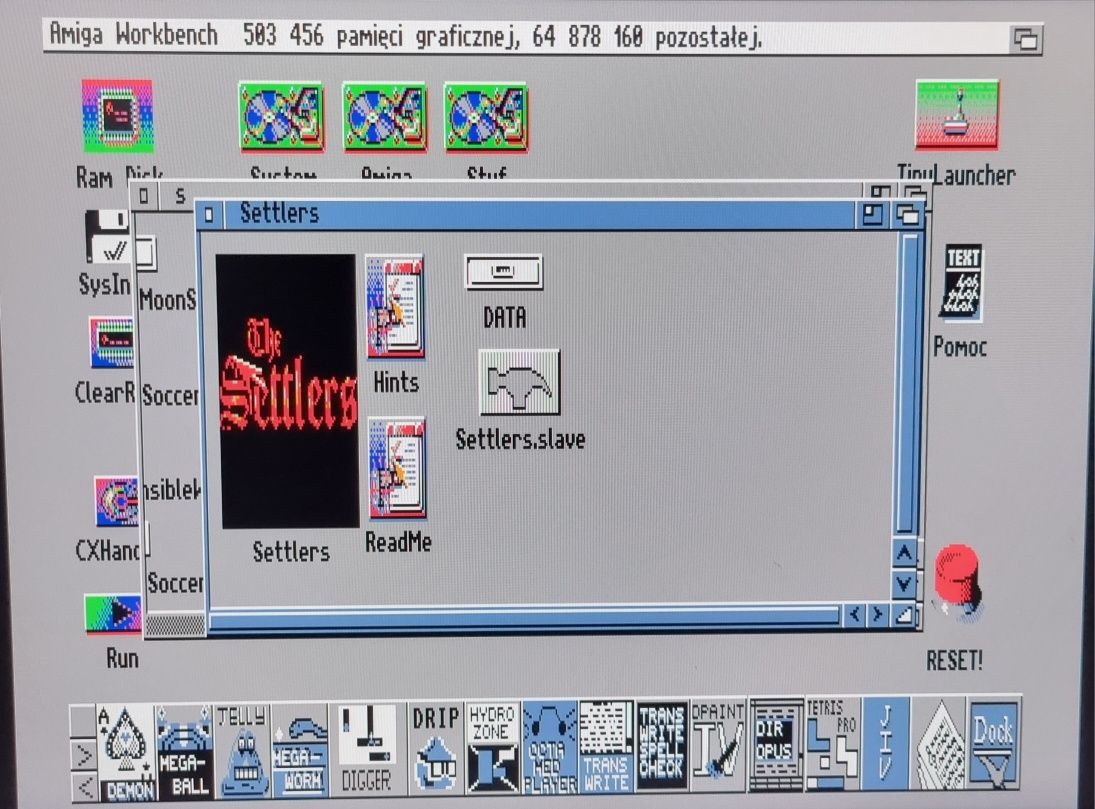Start Digger from the dock

(367, 749)
